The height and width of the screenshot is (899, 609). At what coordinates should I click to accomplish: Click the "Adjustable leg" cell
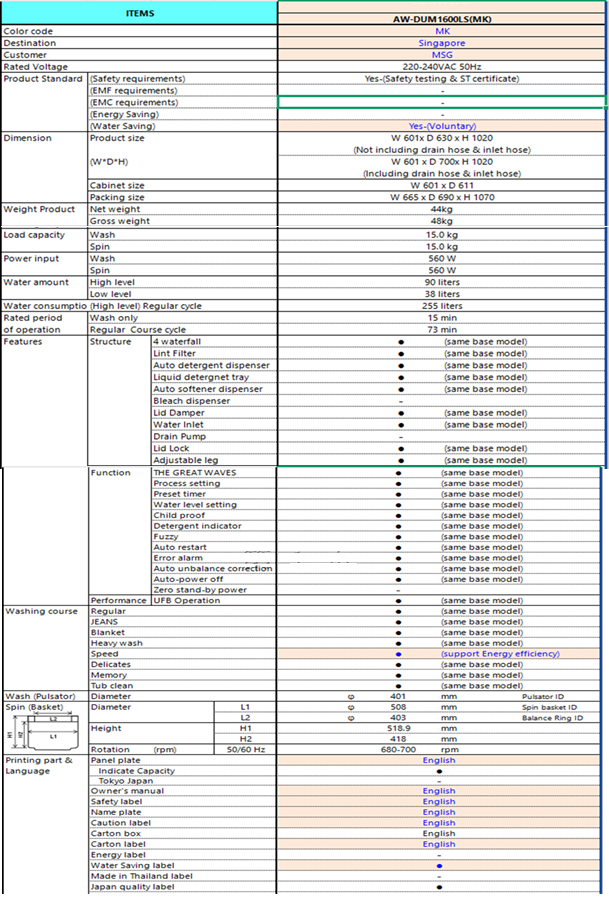214,460
